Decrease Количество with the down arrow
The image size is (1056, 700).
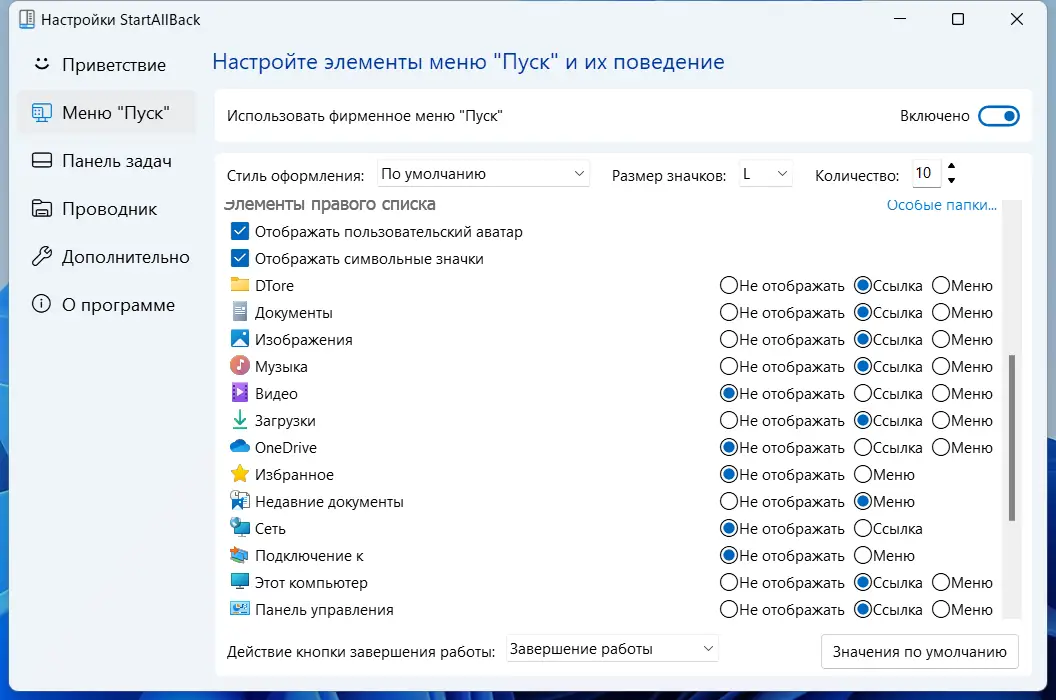point(951,180)
